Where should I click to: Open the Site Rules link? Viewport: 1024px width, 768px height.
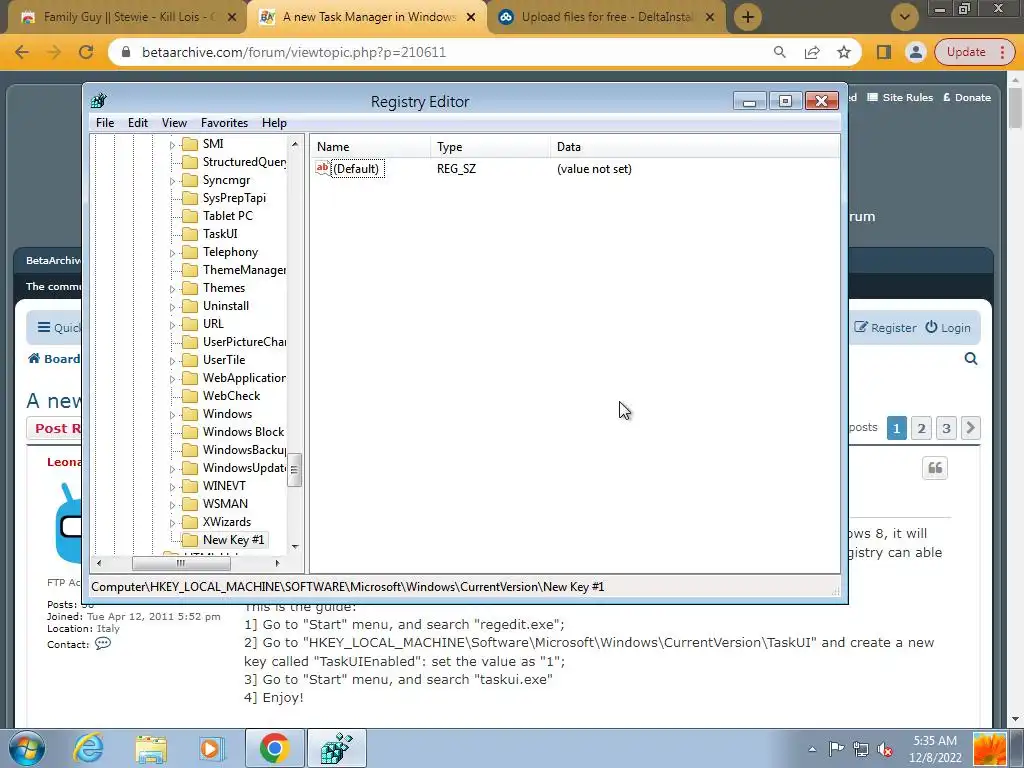pos(900,97)
